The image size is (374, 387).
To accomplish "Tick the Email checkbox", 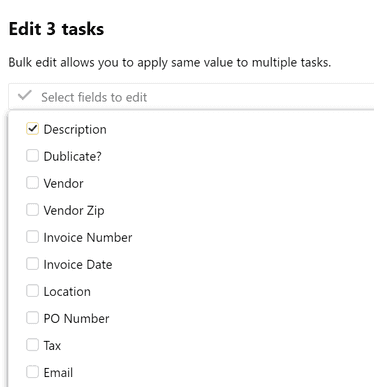I will 32,372.
